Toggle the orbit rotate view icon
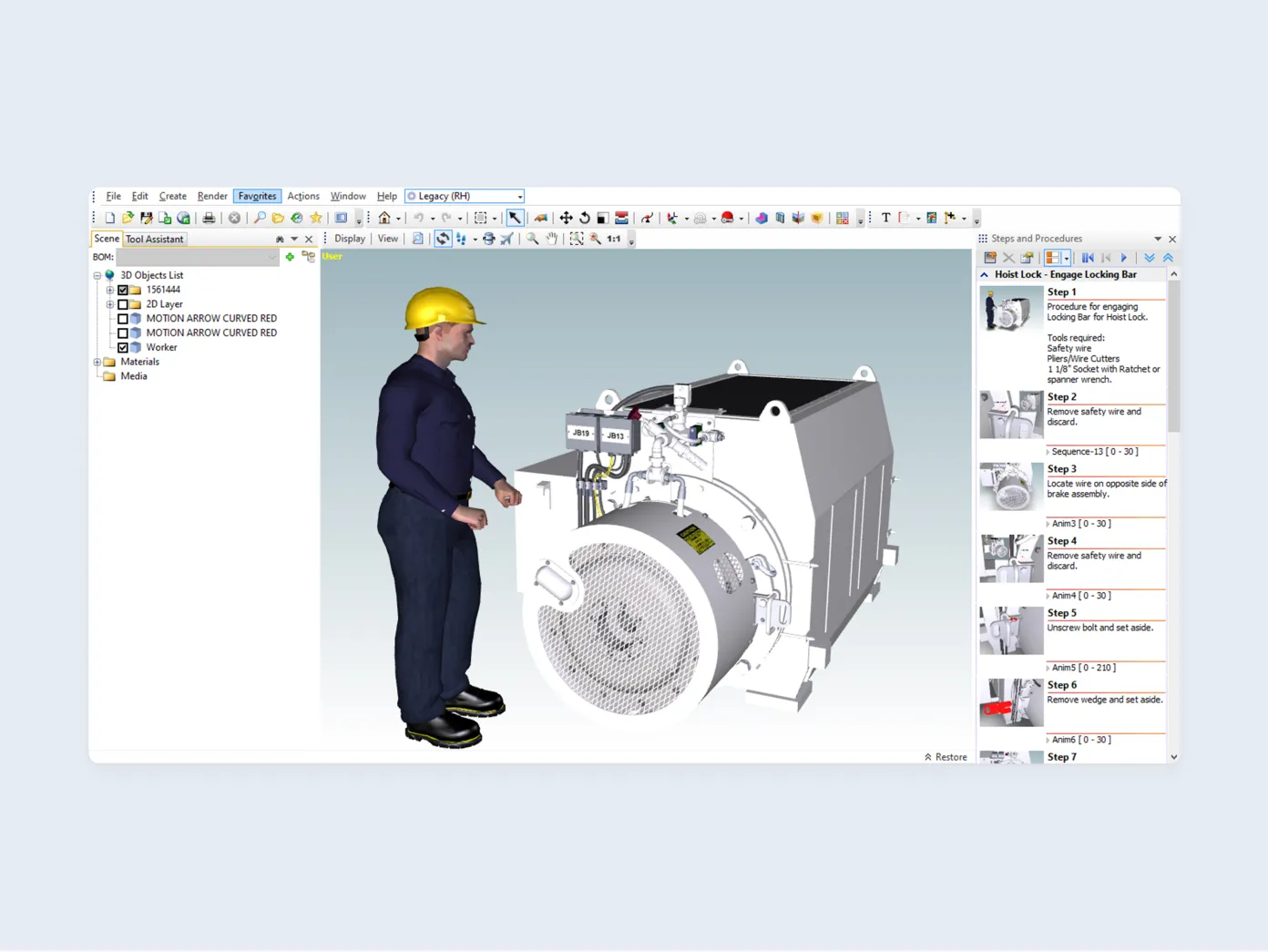The image size is (1268, 952). coord(443,239)
